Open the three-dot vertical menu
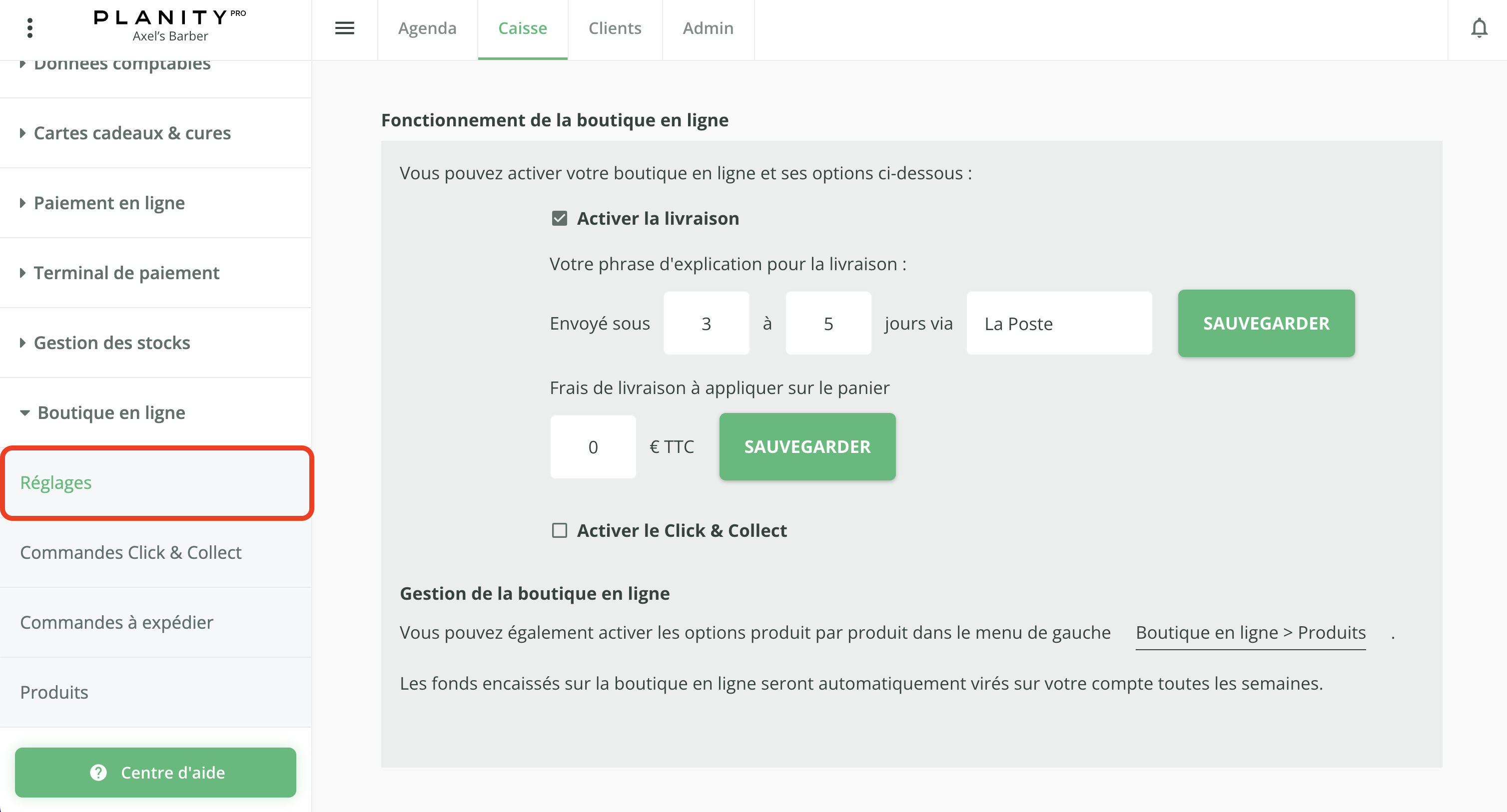1507x812 pixels. (30, 28)
